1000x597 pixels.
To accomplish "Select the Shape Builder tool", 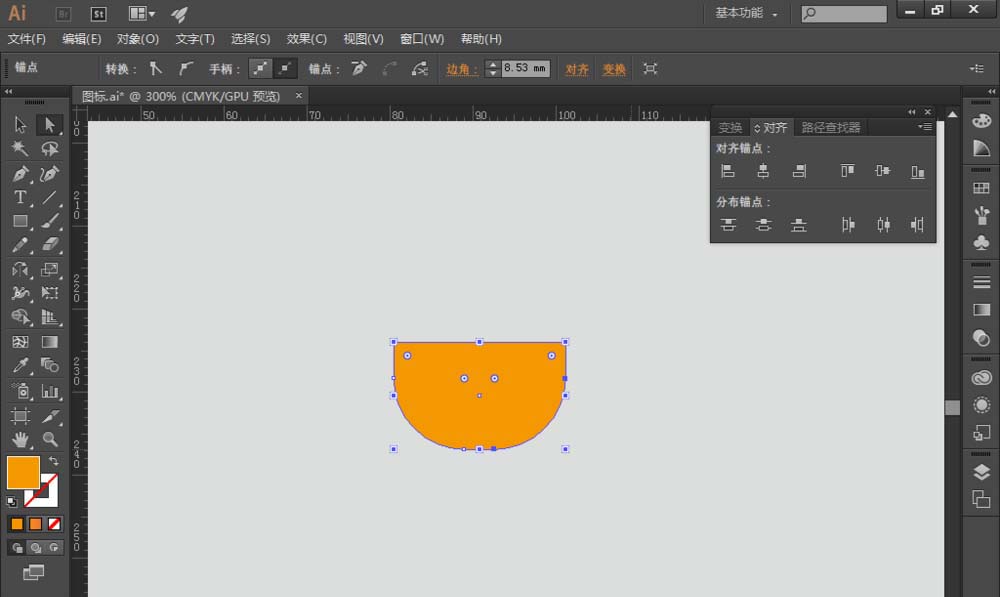I will click(x=20, y=317).
